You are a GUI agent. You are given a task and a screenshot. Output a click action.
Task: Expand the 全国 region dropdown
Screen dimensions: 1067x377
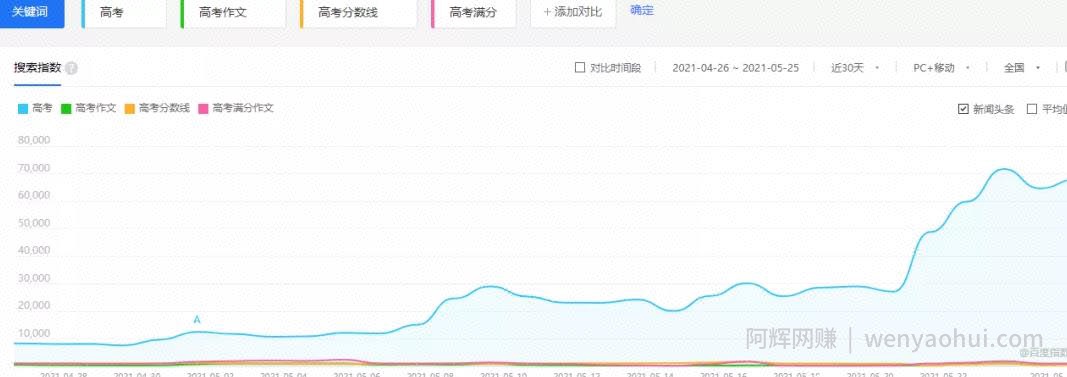pyautogui.click(x=1022, y=68)
